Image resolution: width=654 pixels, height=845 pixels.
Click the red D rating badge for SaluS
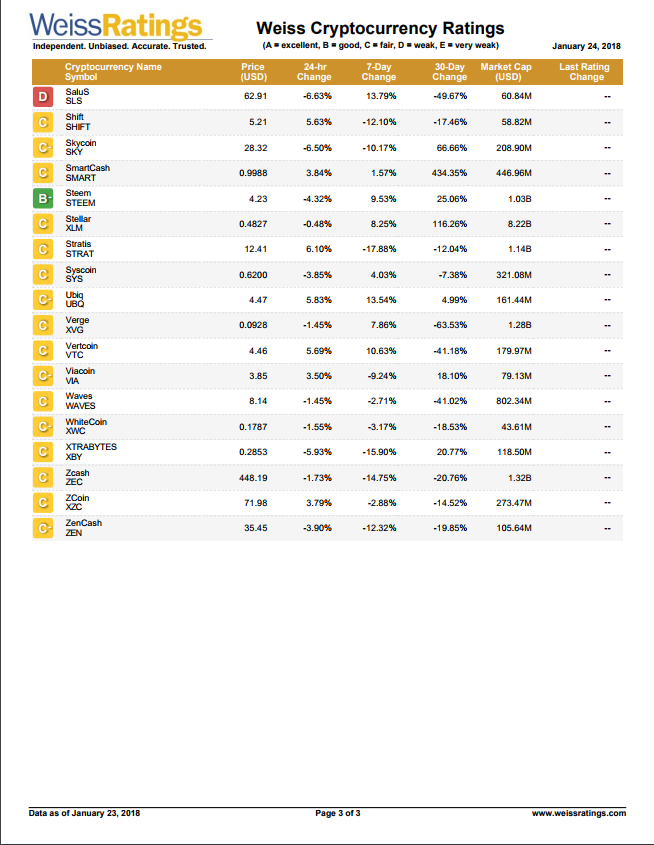pyautogui.click(x=43, y=97)
